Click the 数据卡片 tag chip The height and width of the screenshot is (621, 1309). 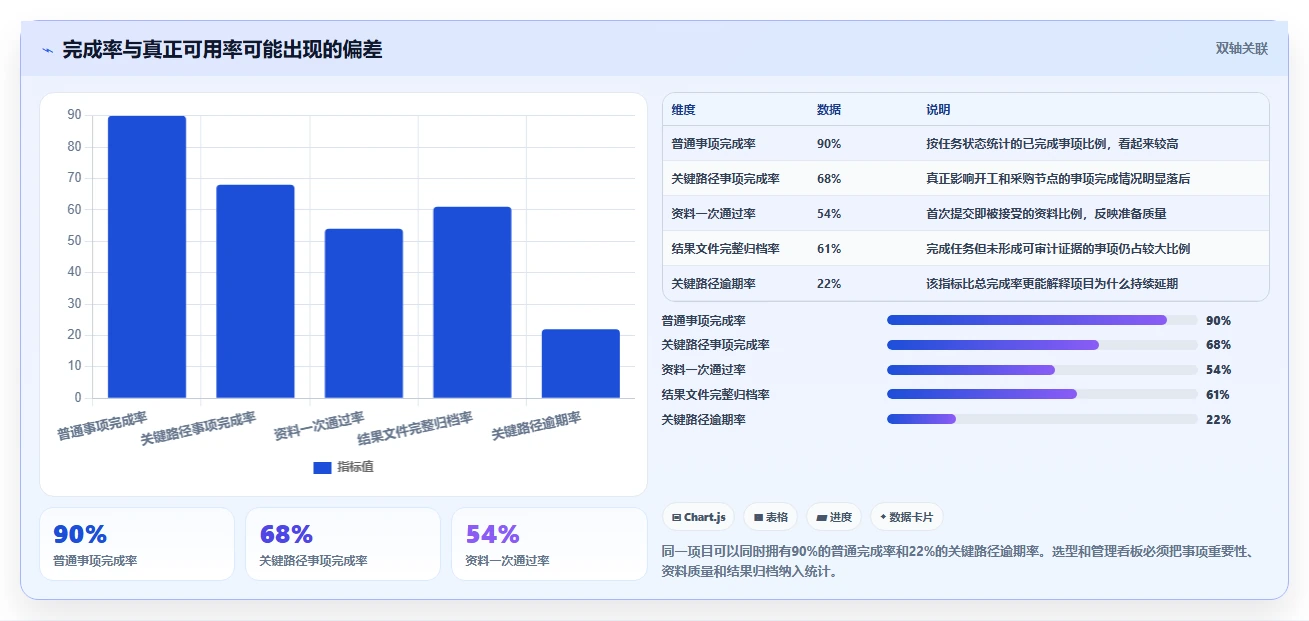pos(906,517)
